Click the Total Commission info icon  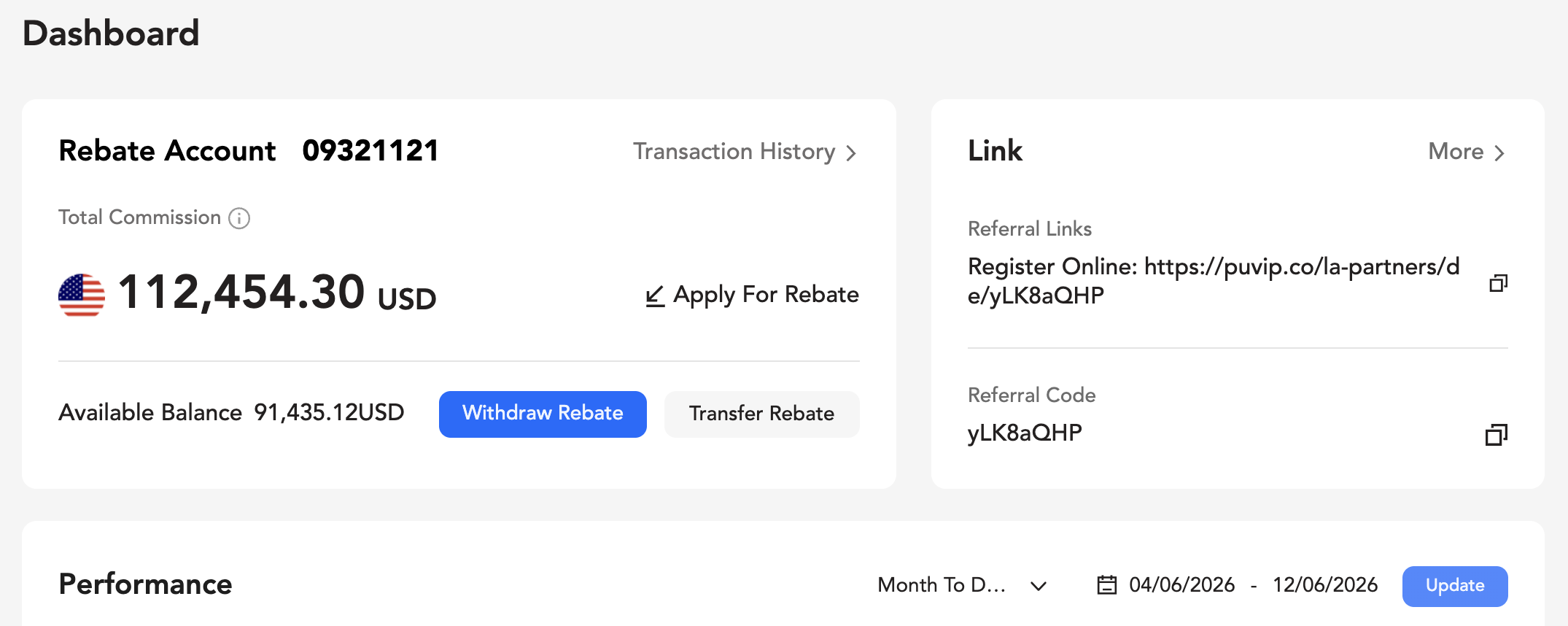(239, 218)
